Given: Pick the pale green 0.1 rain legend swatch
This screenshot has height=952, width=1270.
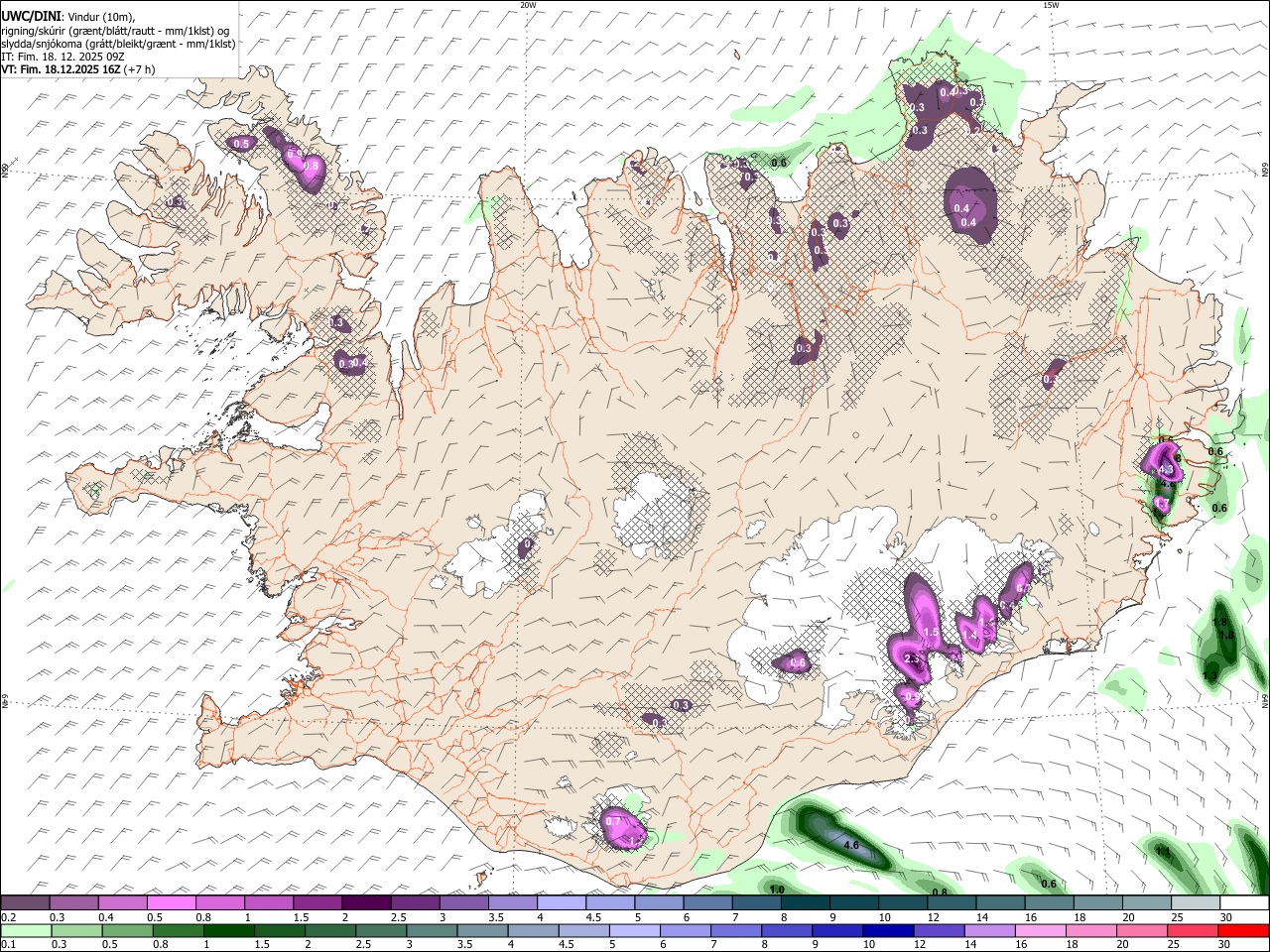Looking at the screenshot, I should coord(26,931).
